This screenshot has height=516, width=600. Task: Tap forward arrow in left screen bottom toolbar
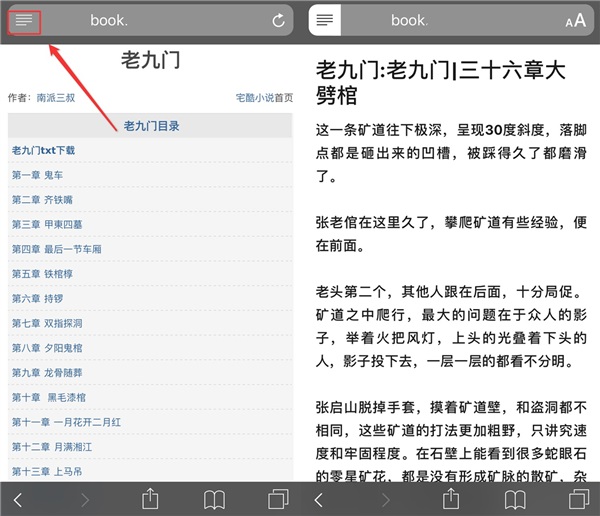85,500
